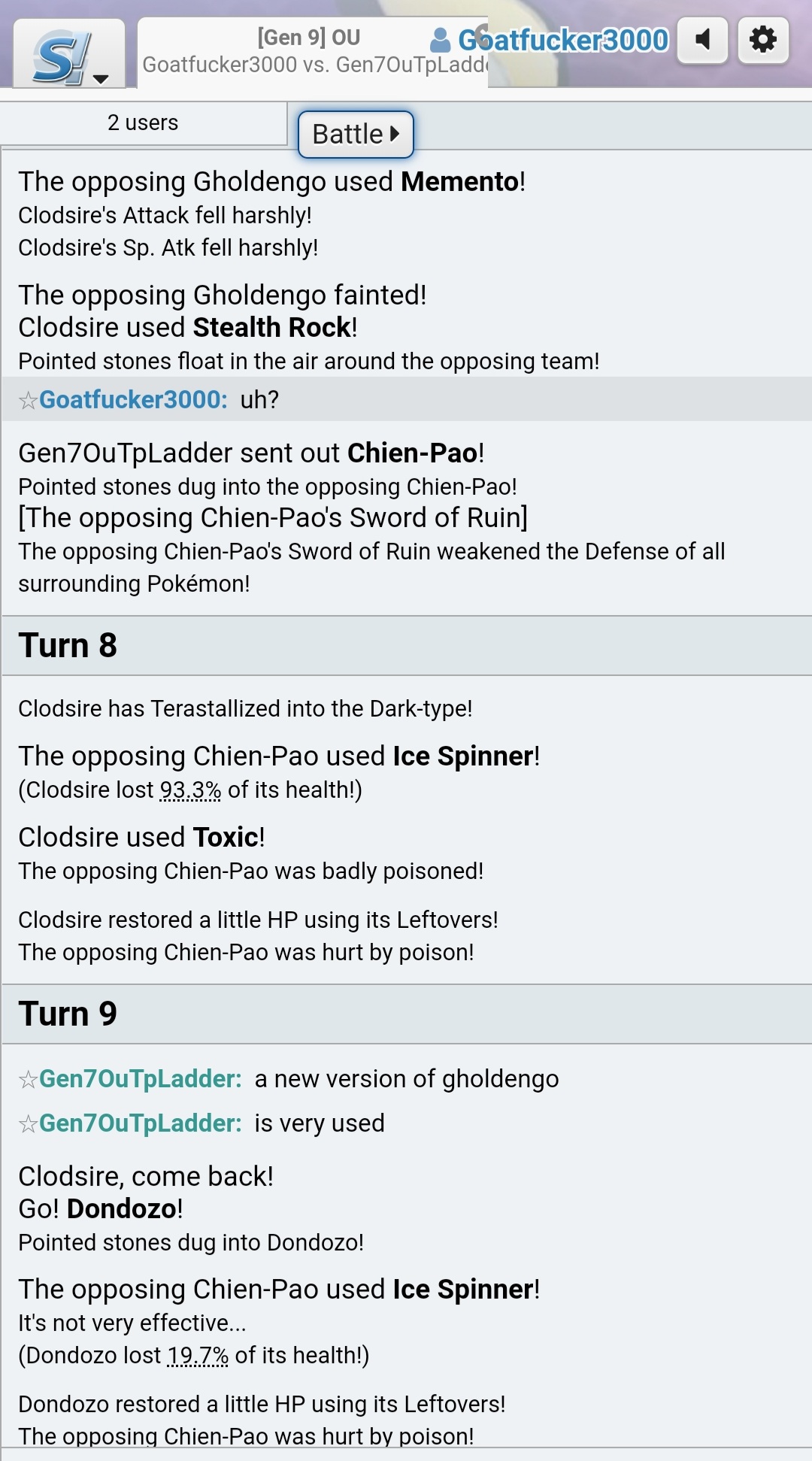Click the star beside Goatfucker3000's chat message
The image size is (812, 1461).
(28, 400)
